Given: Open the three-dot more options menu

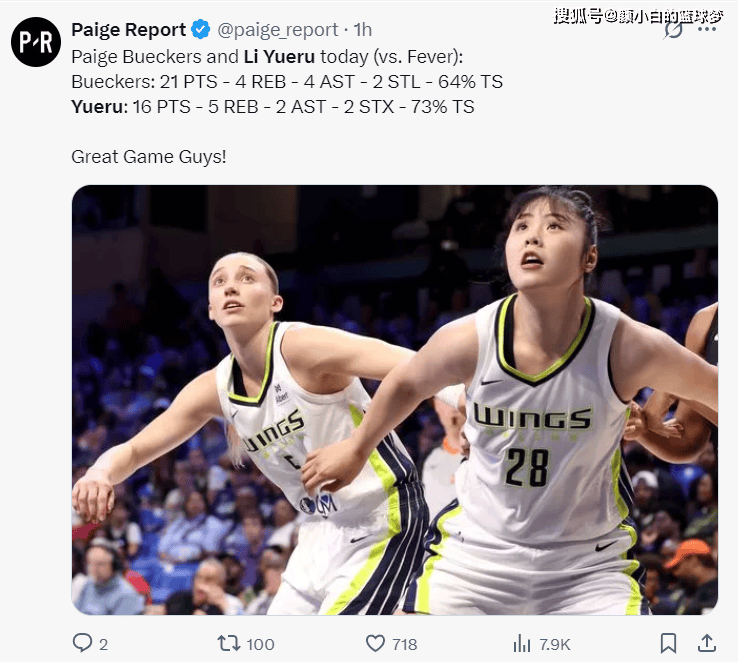Looking at the screenshot, I should click(x=706, y=29).
